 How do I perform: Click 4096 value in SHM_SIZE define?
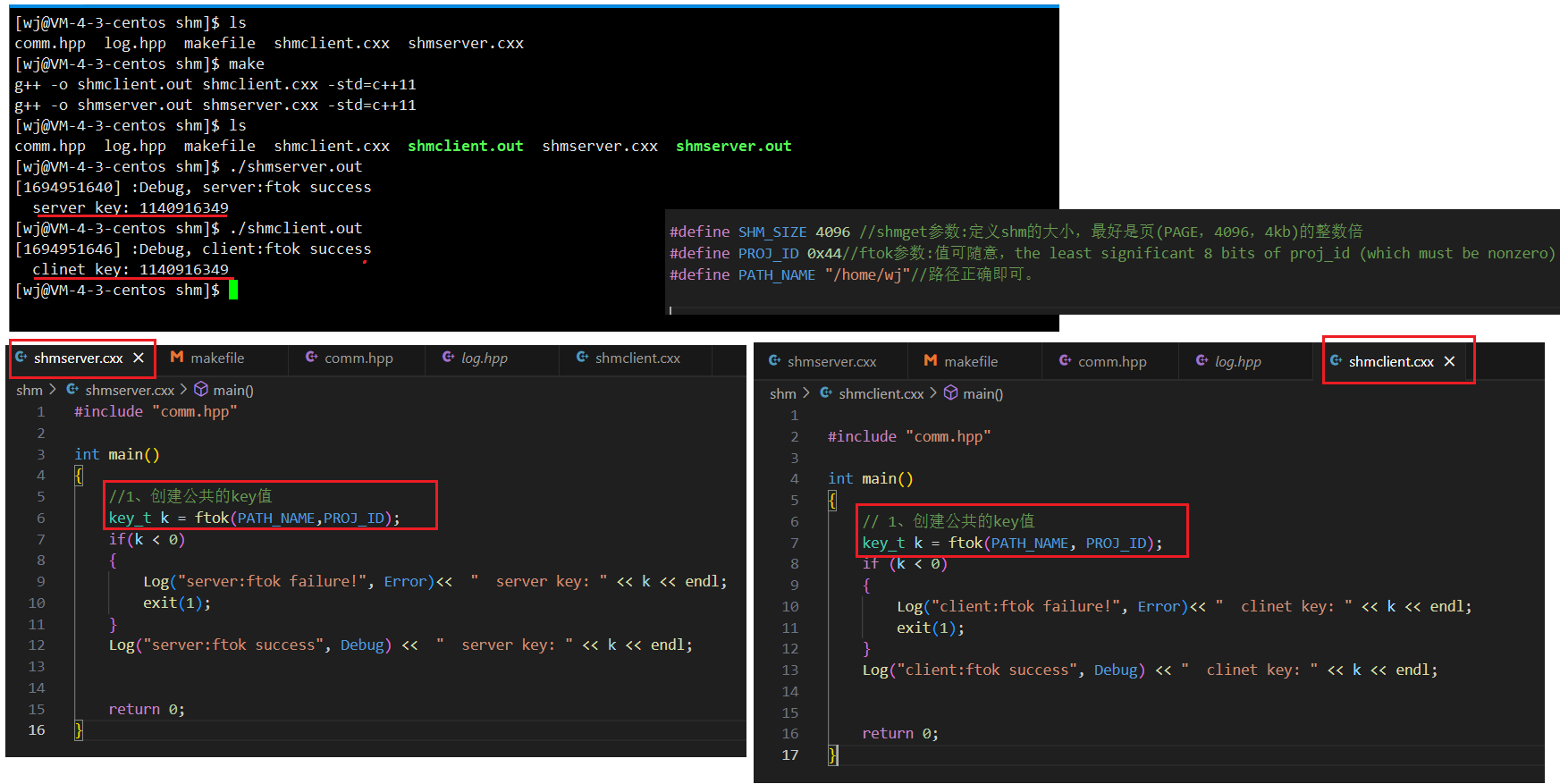click(832, 232)
